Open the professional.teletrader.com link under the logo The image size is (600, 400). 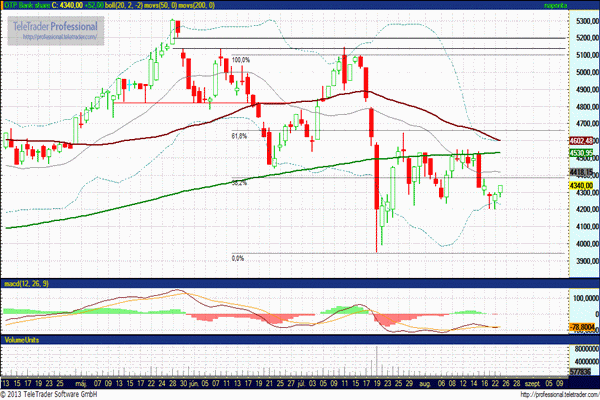point(56,38)
